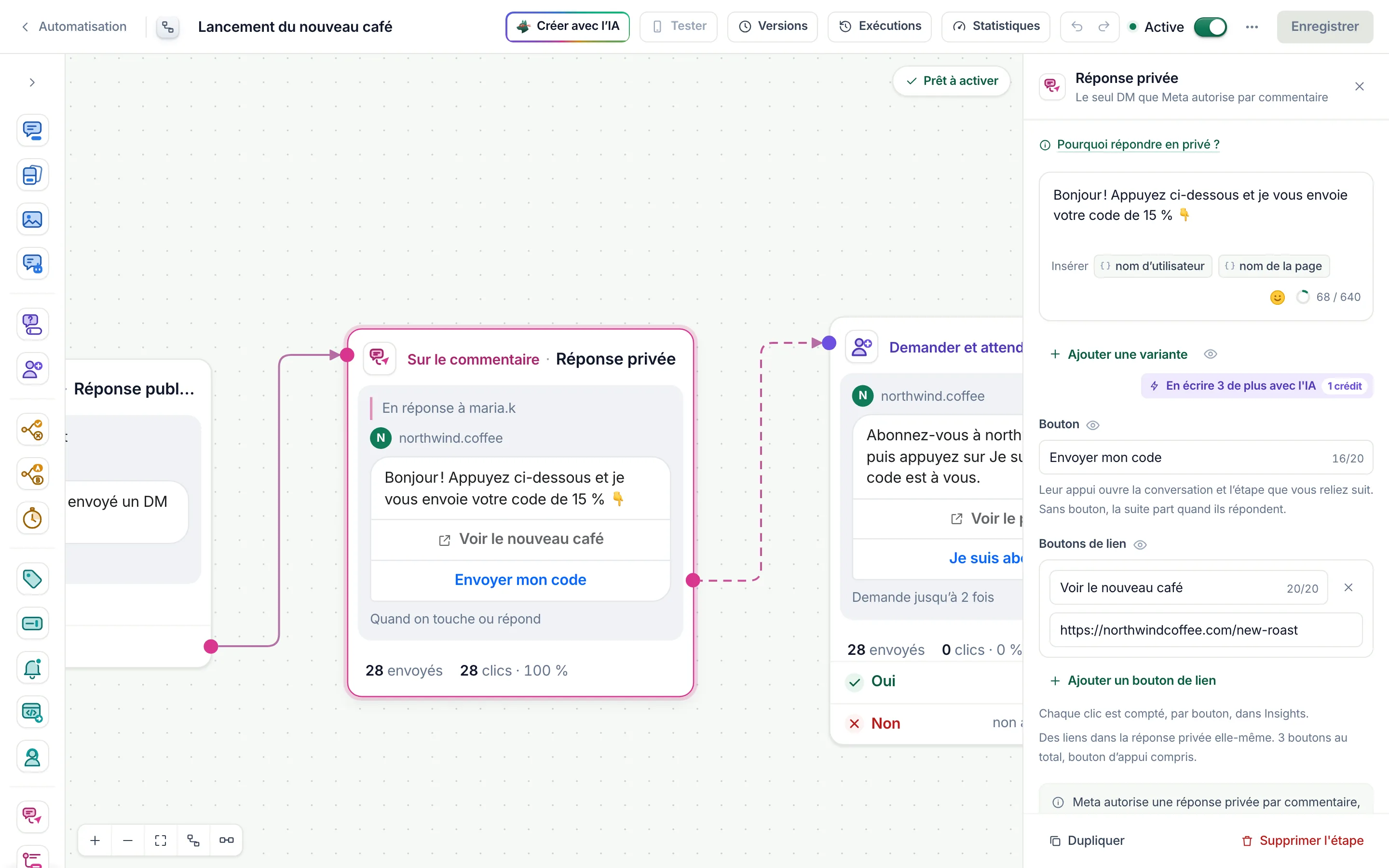Select the message step icon in sidebar
Viewport: 1389px width, 868px height.
32,130
